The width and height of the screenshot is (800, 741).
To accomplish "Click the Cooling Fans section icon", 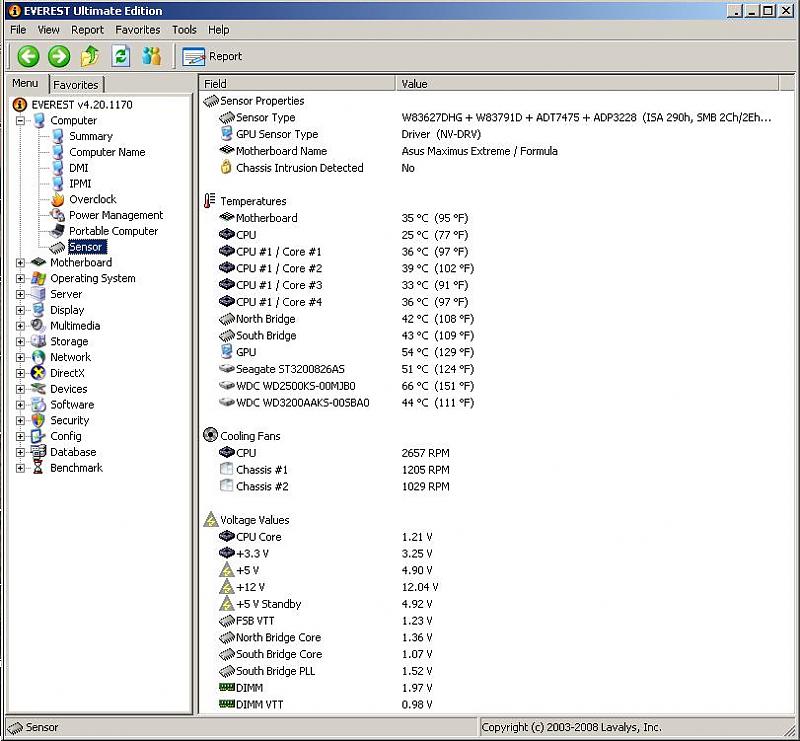I will pos(210,435).
